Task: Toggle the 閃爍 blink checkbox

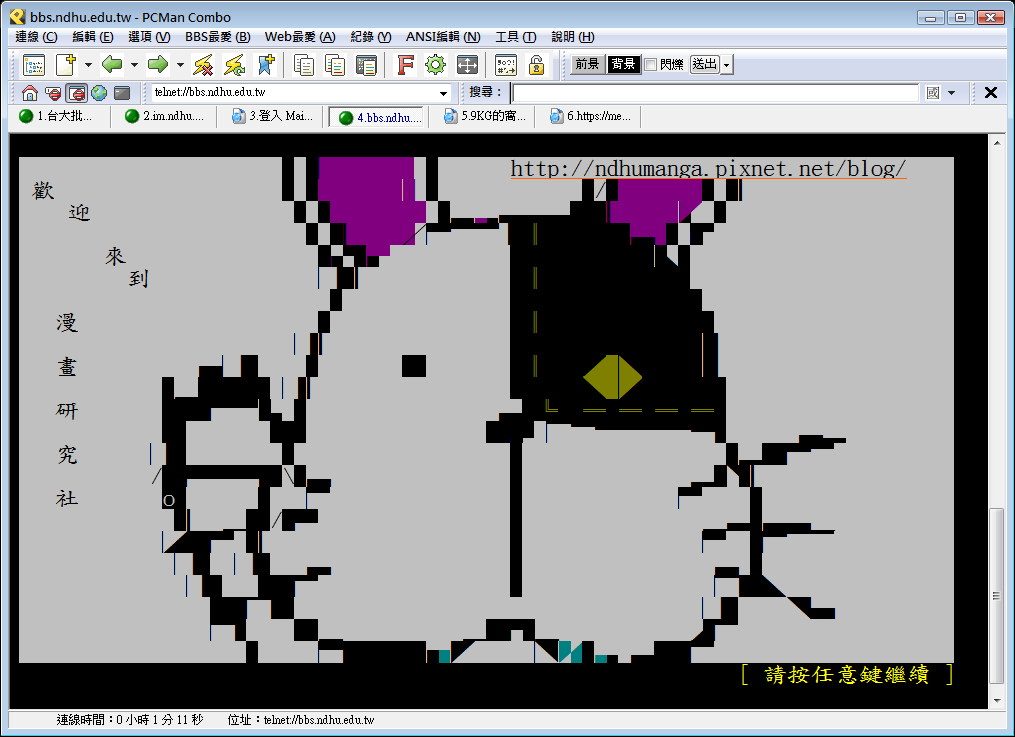Action: coord(651,64)
